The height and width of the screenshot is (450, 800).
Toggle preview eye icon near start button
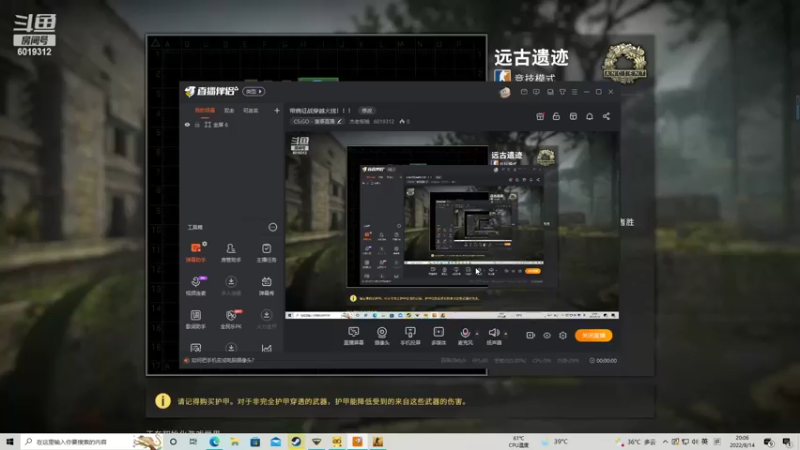tap(546, 335)
